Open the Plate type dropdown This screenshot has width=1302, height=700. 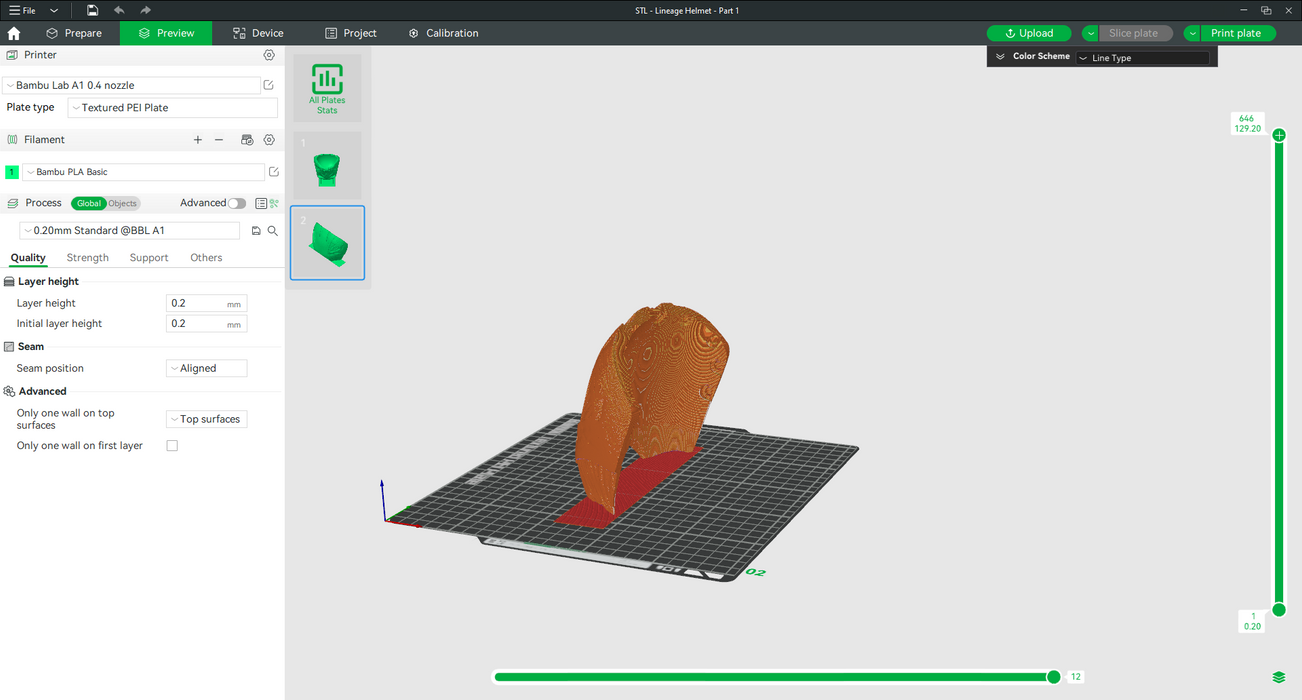point(172,108)
